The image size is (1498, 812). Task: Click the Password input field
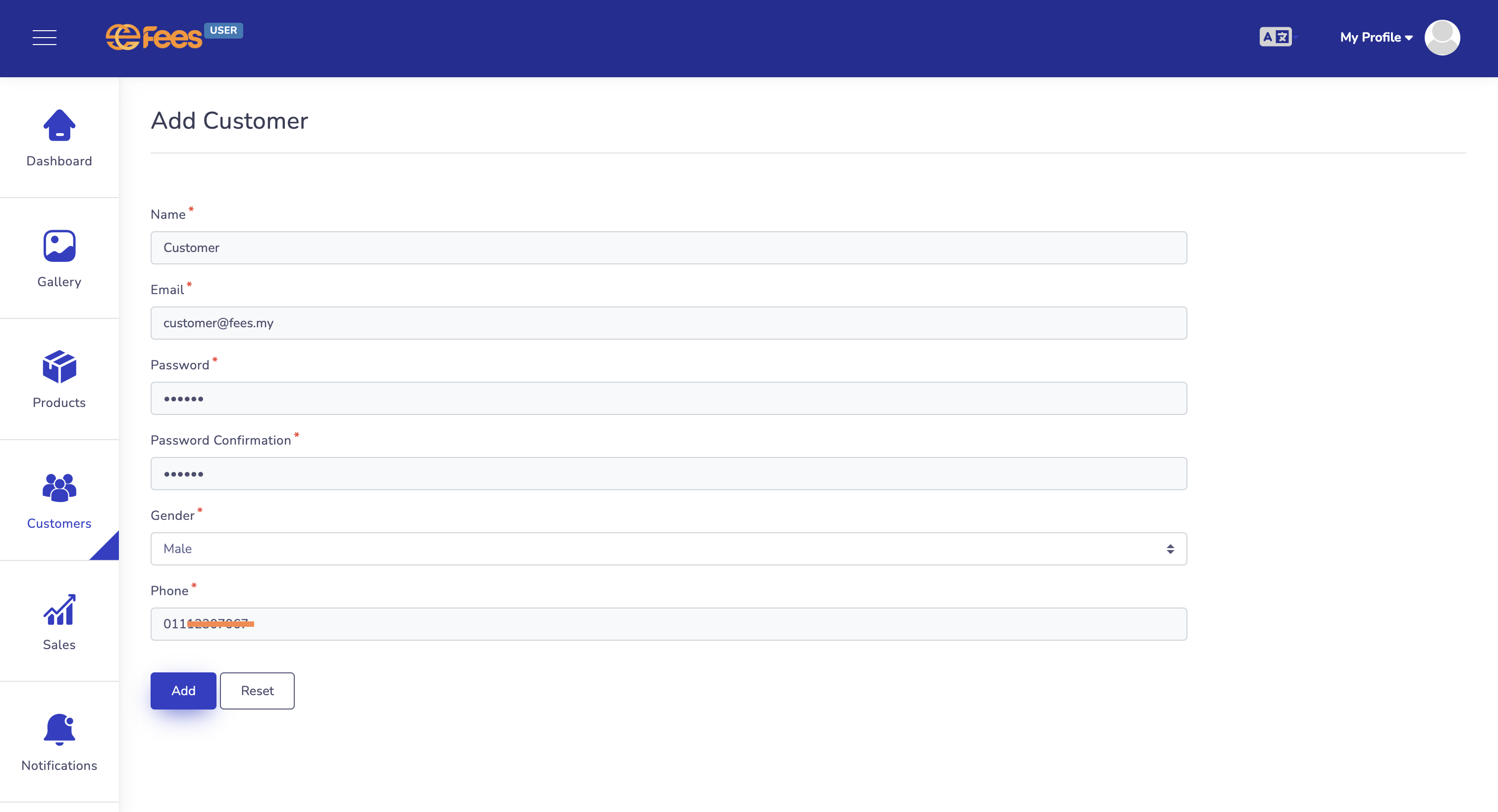[669, 398]
